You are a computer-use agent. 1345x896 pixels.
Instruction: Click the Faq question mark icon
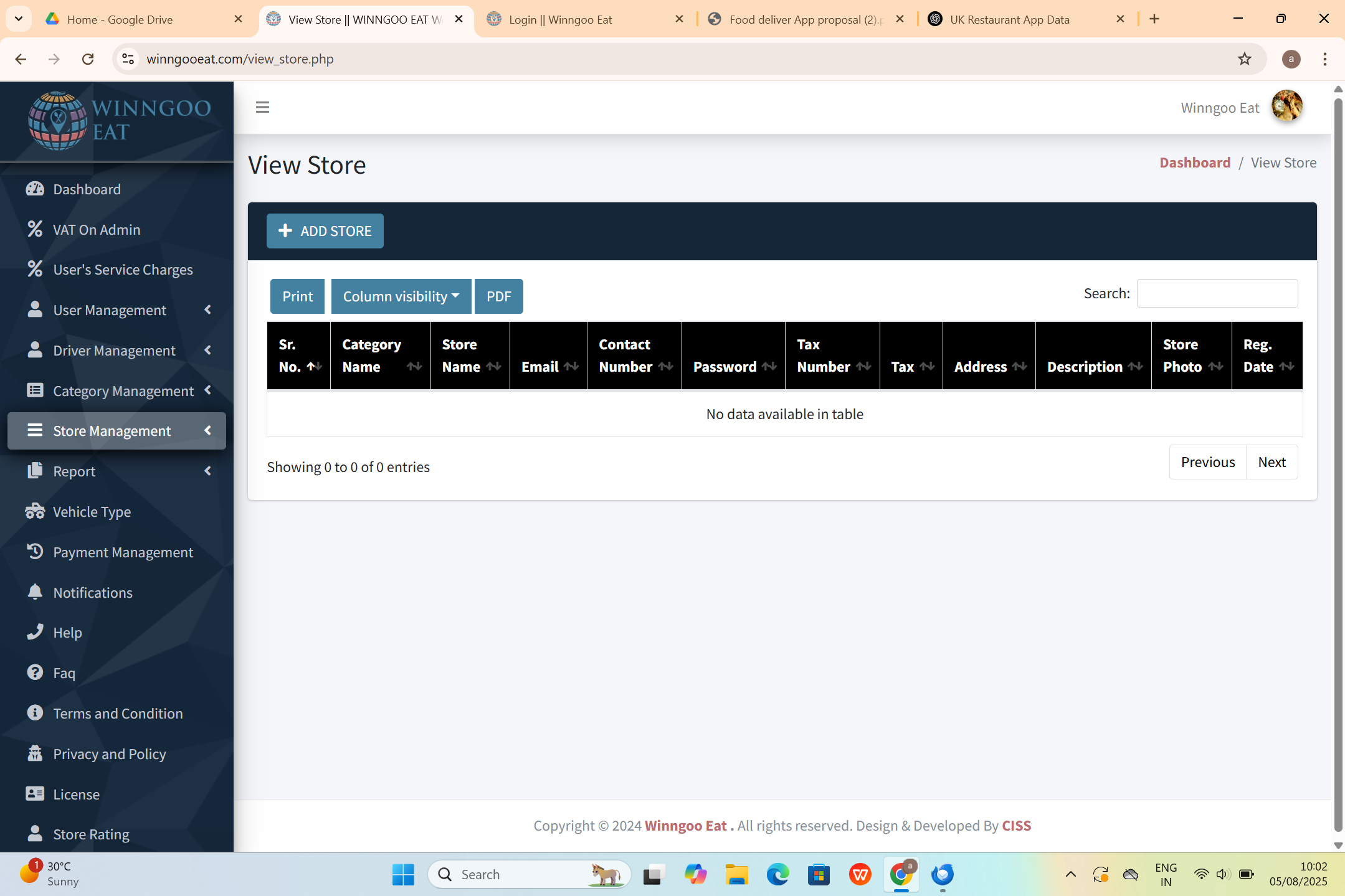point(35,672)
